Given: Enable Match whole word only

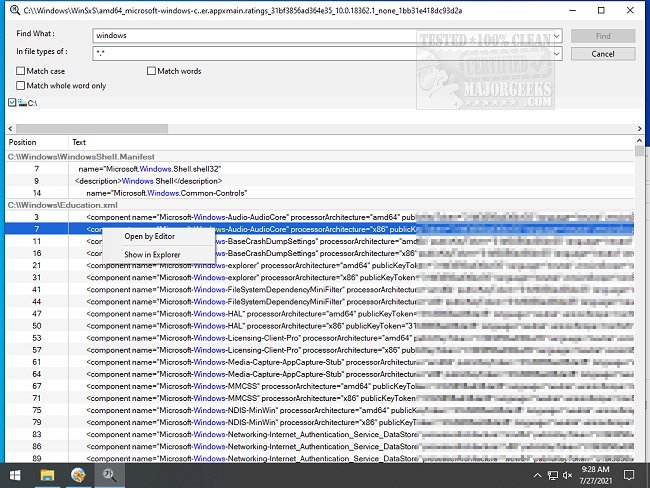Looking at the screenshot, I should pos(20,85).
